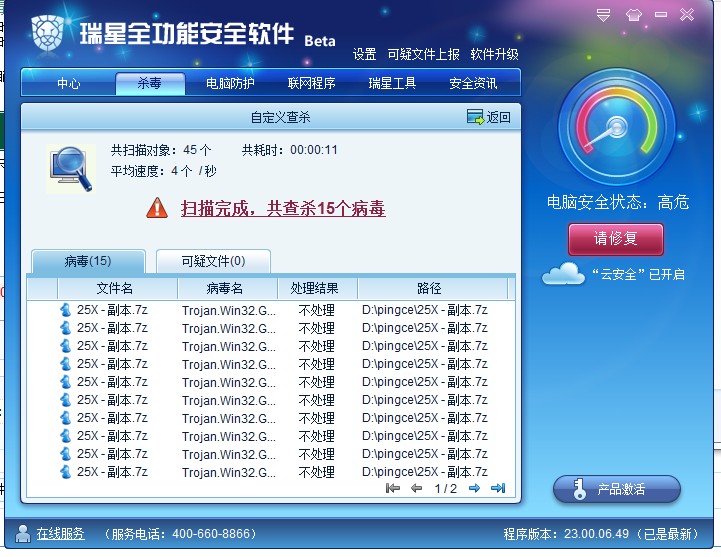The image size is (721, 557).
Task: Click the 自定义查杀 panel title
Action: point(280,118)
